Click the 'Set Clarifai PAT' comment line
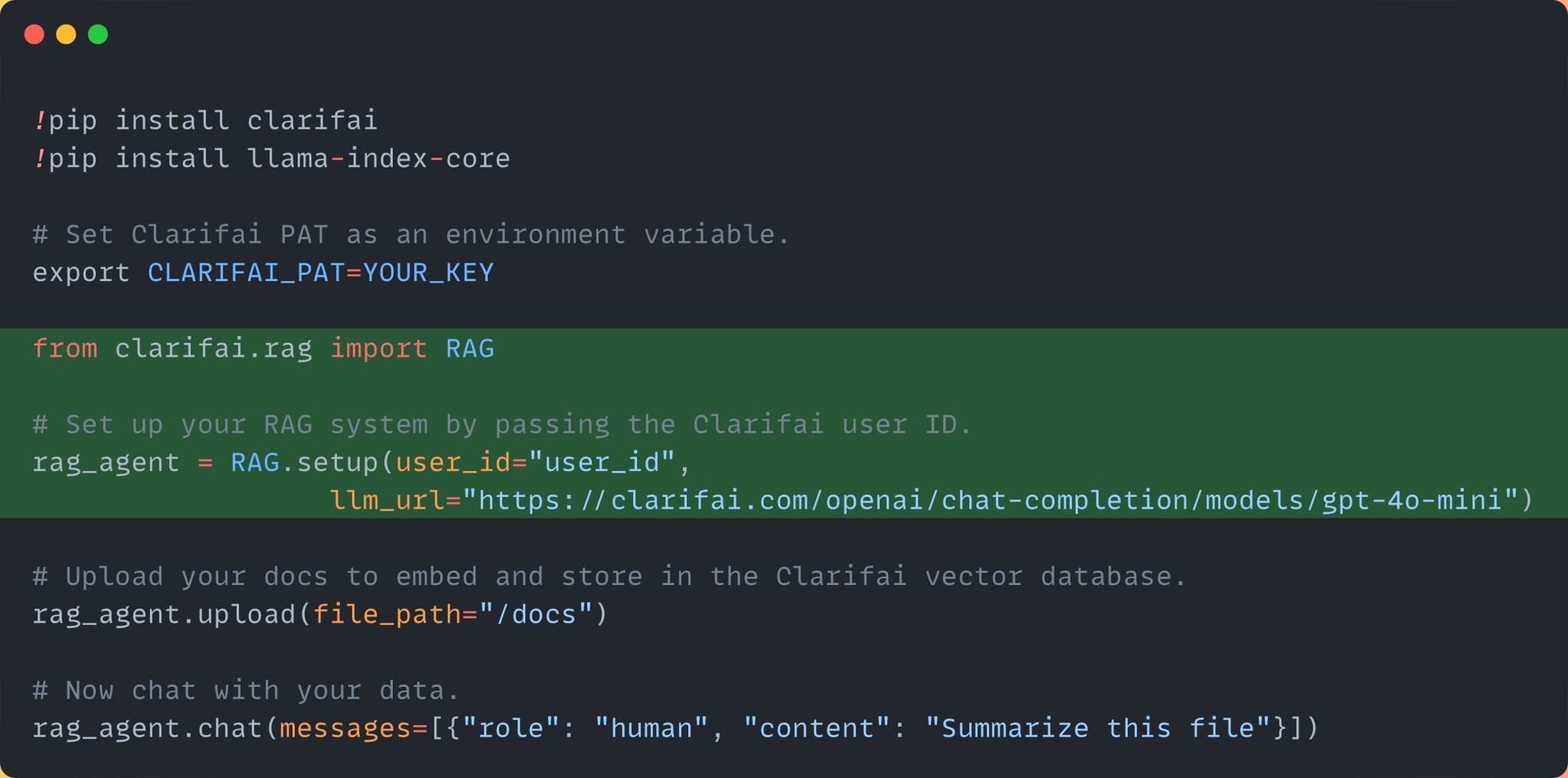Screen dimensions: 1568x778 411,235
